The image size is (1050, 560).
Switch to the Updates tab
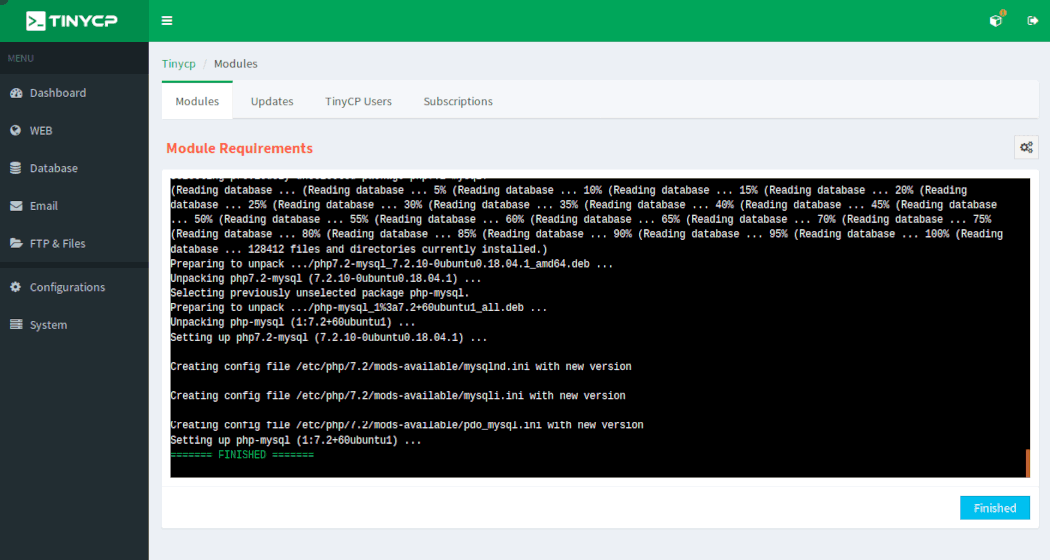pyautogui.click(x=272, y=101)
